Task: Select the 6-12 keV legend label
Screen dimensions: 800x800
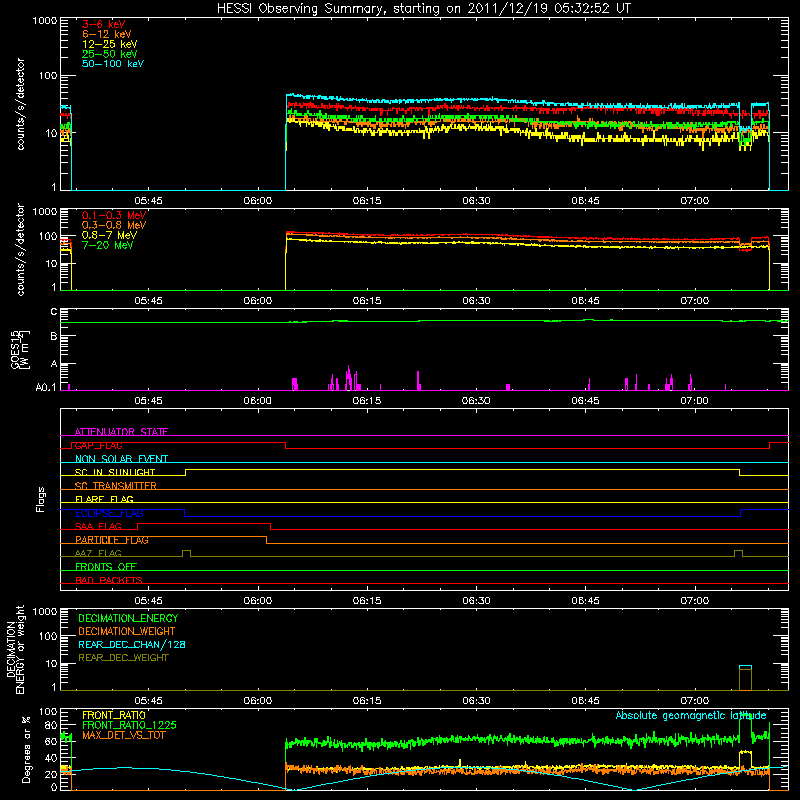Action: 107,34
